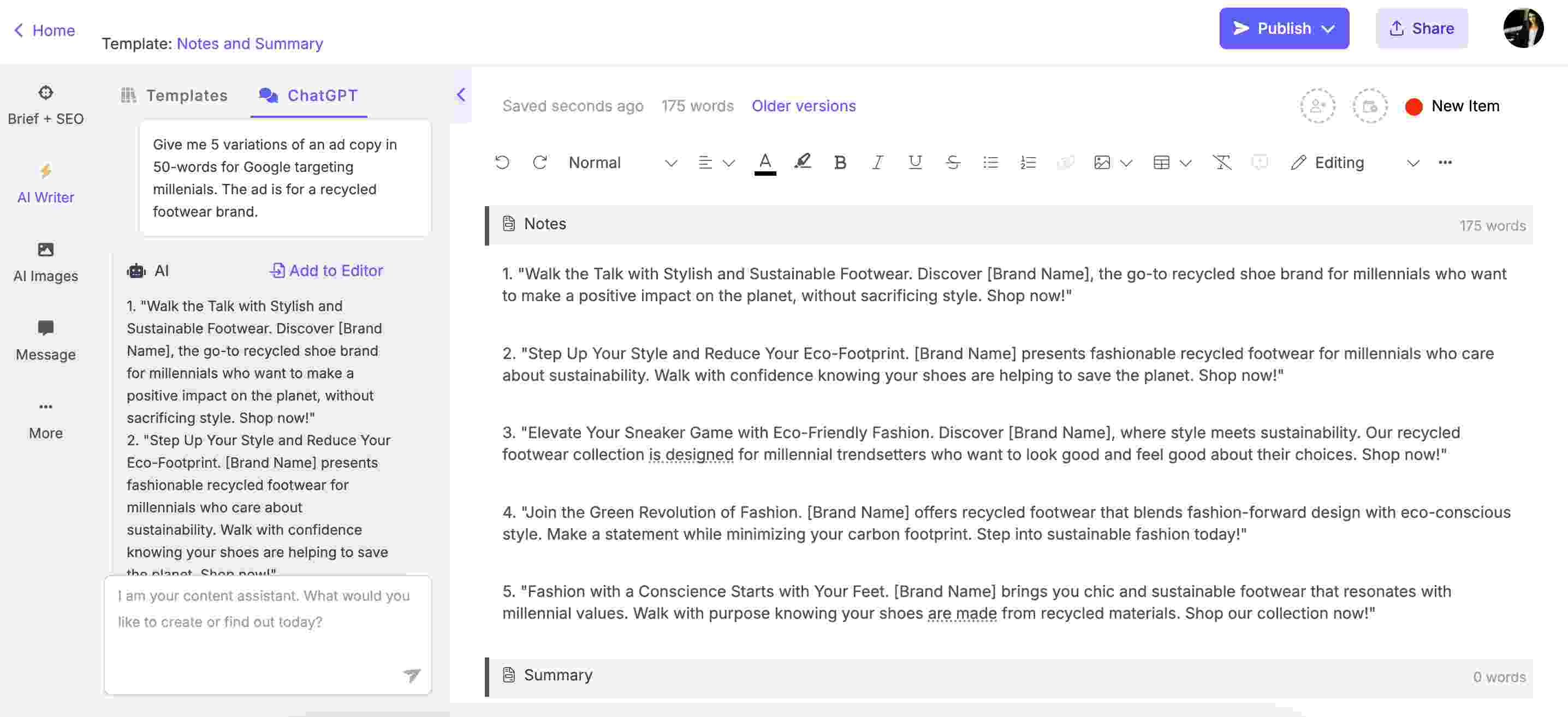Image resolution: width=1568 pixels, height=717 pixels.
Task: Clear text formatting with the Tx icon
Action: (1222, 163)
